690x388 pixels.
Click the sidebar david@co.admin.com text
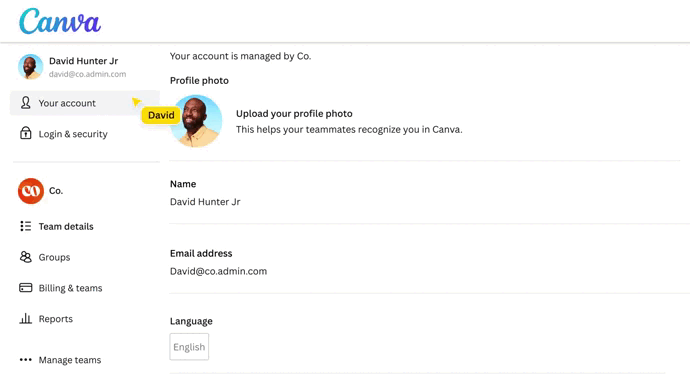tap(88, 74)
